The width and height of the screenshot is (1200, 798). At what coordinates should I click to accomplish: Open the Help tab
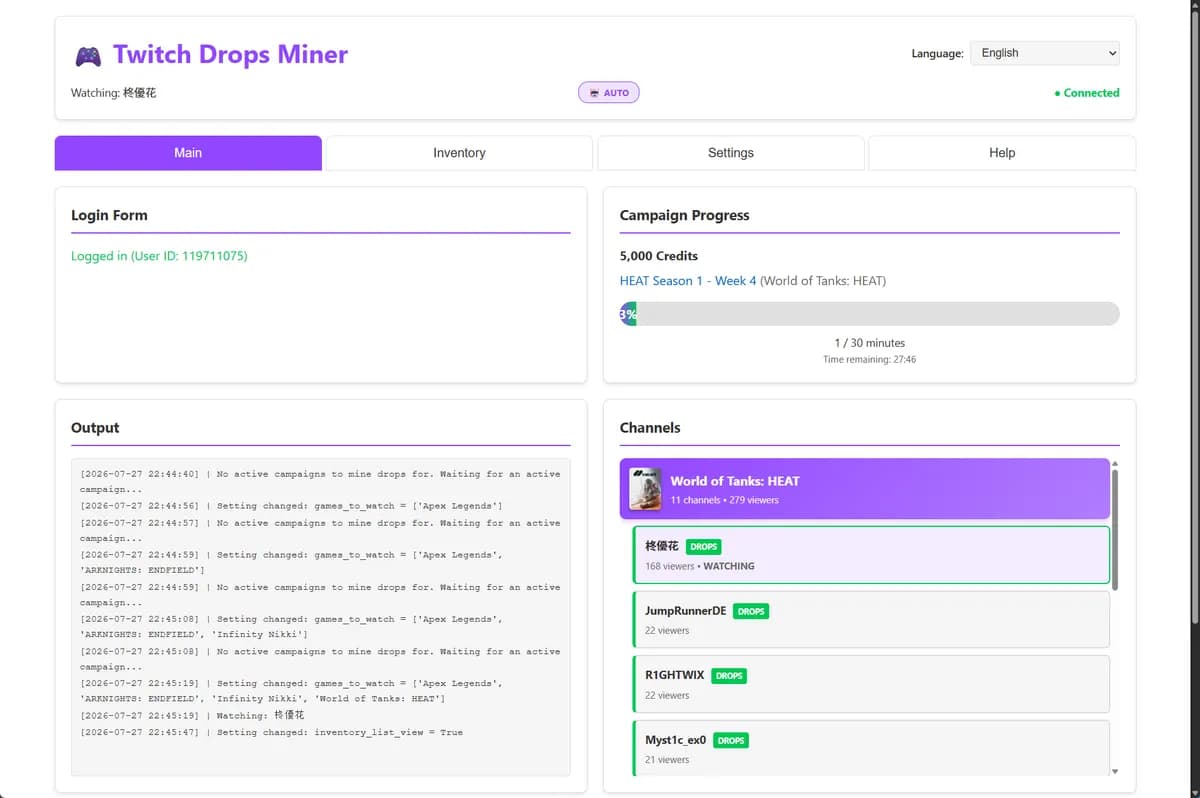[1002, 153]
